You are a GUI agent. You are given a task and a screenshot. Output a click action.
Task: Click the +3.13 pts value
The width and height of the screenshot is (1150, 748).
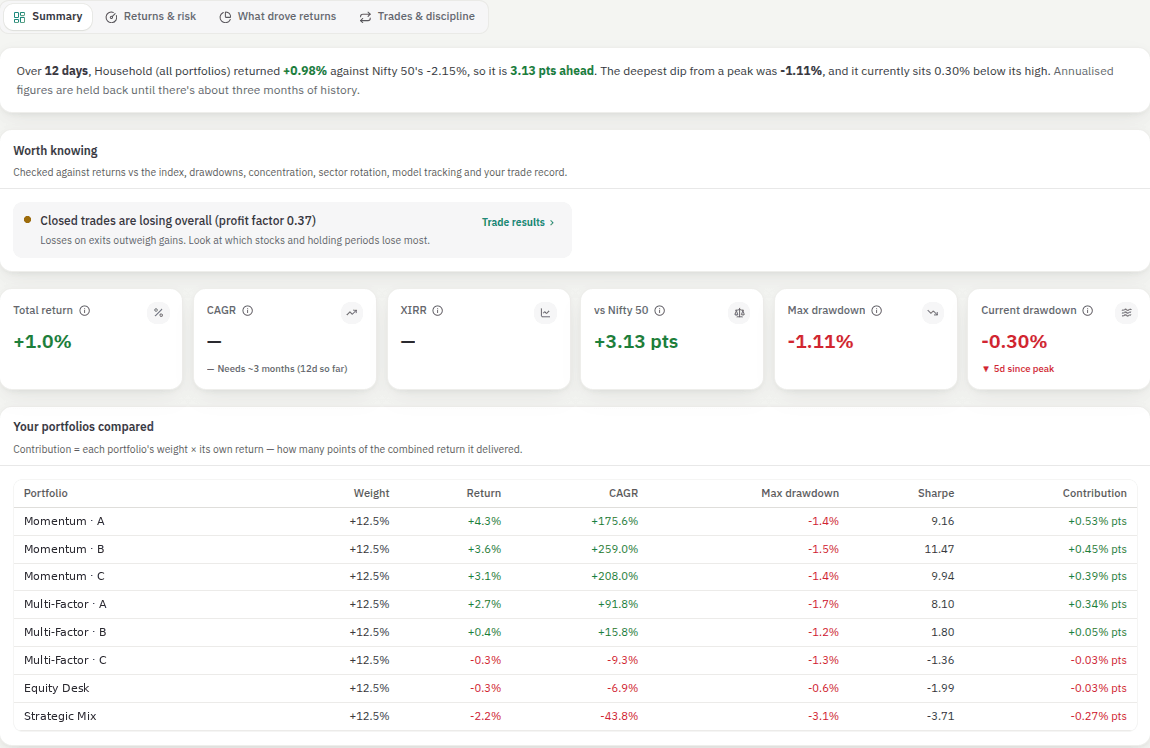[636, 342]
